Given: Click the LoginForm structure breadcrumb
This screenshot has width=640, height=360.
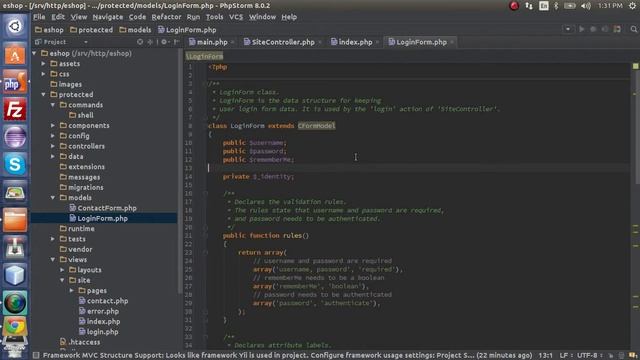Looking at the screenshot, I should pyautogui.click(x=204, y=56).
